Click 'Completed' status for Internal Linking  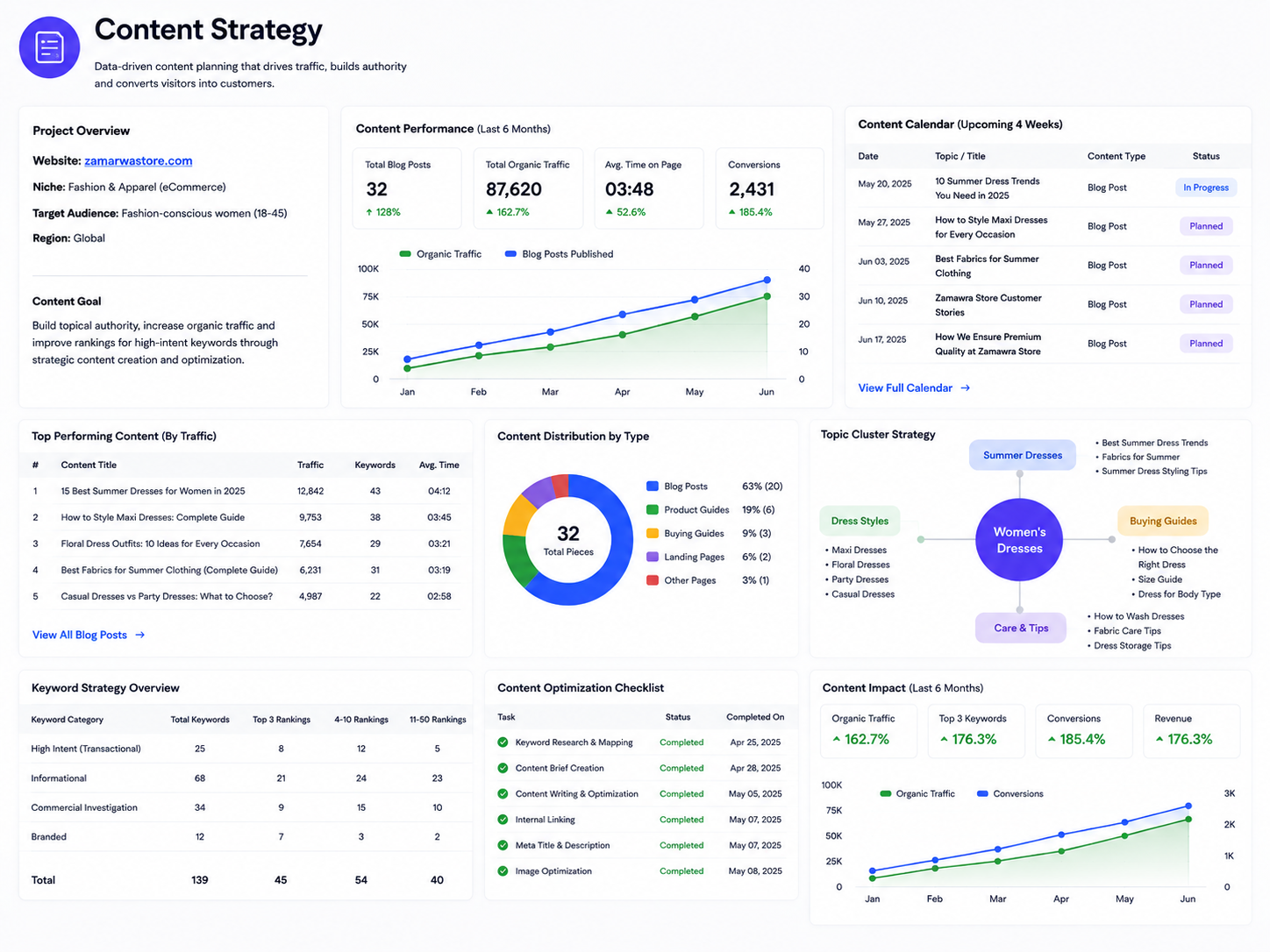pos(681,820)
